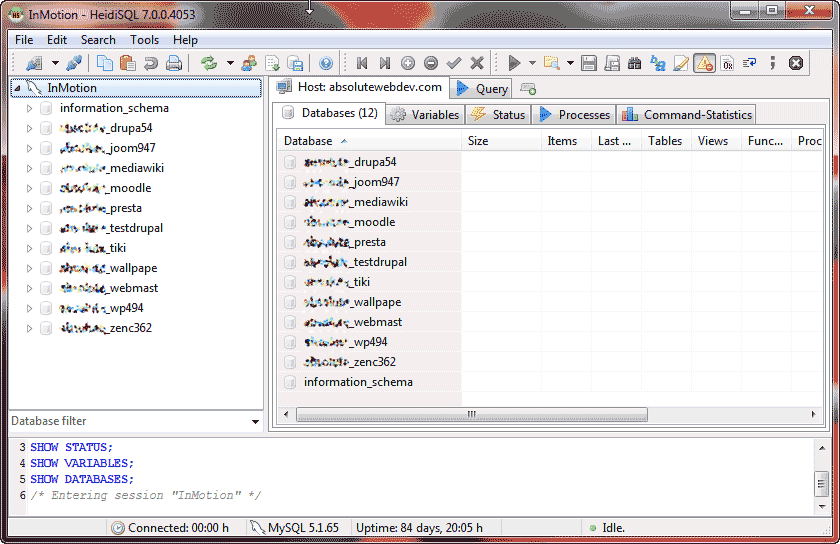840x544 pixels.
Task: Click the blue help question icon
Action: [326, 63]
